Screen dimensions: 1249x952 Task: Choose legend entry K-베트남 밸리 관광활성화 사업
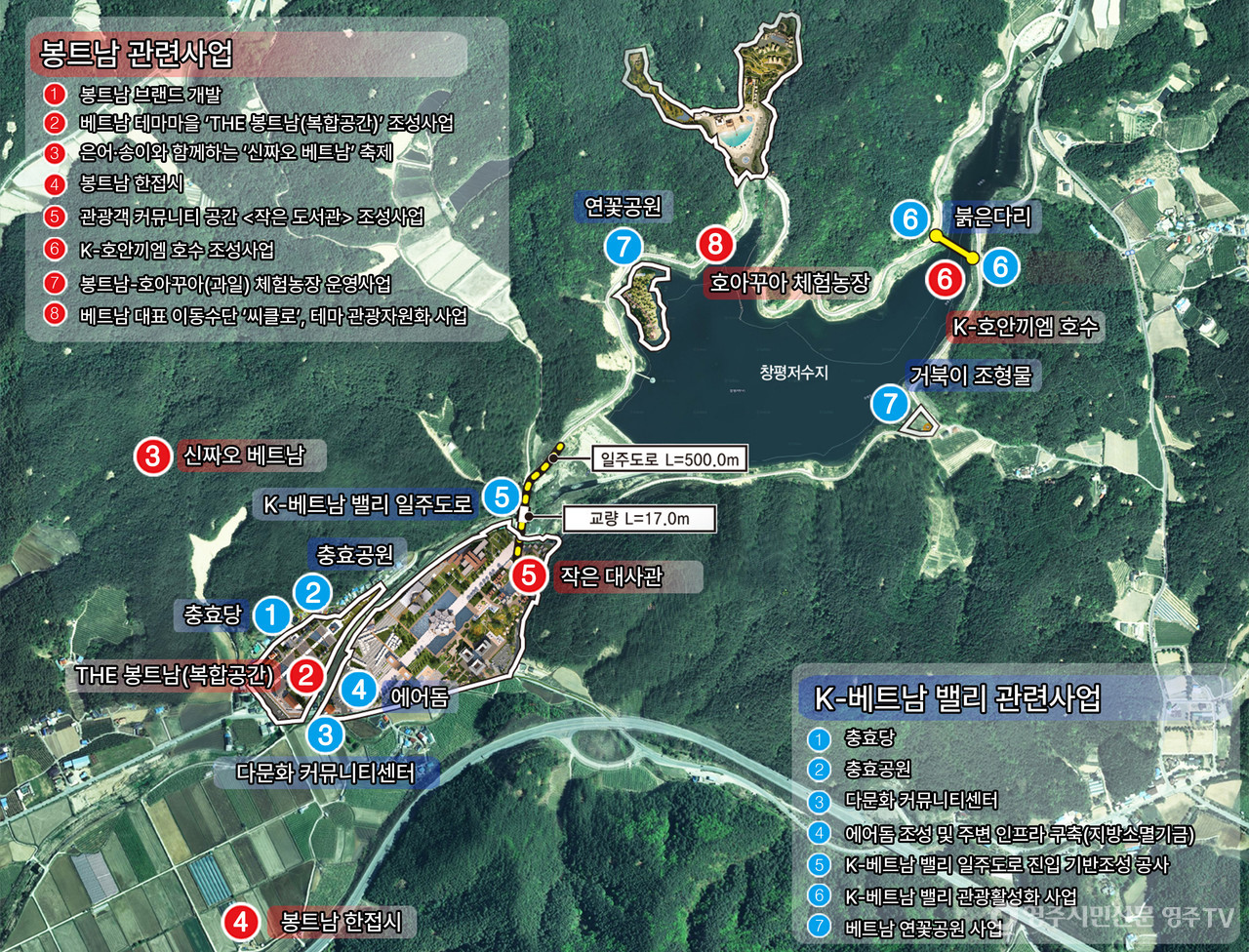tap(960, 895)
